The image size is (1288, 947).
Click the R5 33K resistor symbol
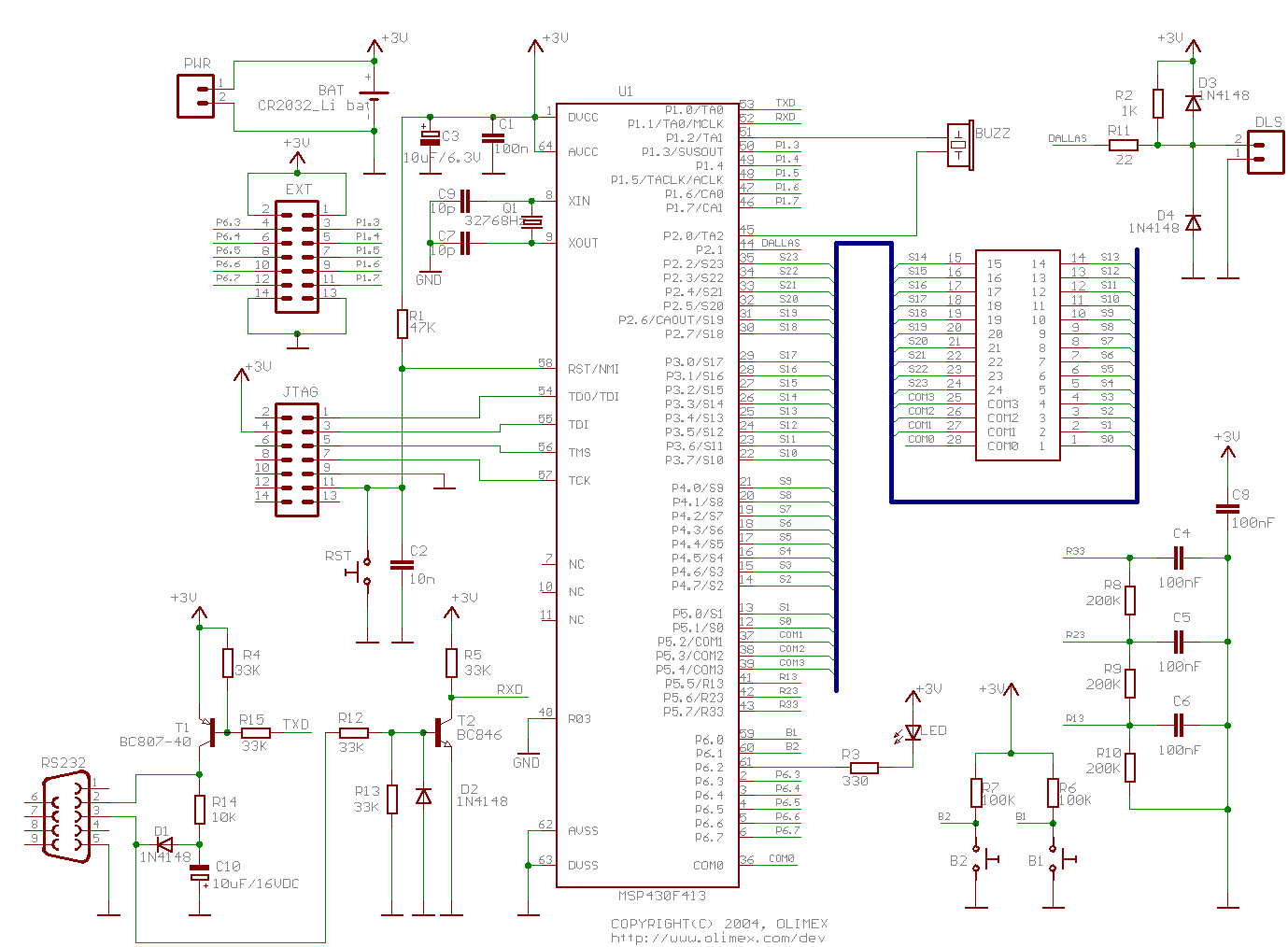pyautogui.click(x=451, y=663)
